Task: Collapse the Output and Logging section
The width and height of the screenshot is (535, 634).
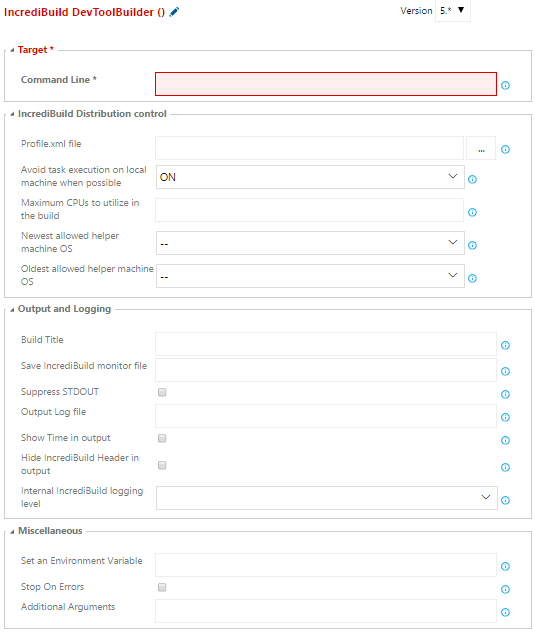Action: pyautogui.click(x=12, y=309)
